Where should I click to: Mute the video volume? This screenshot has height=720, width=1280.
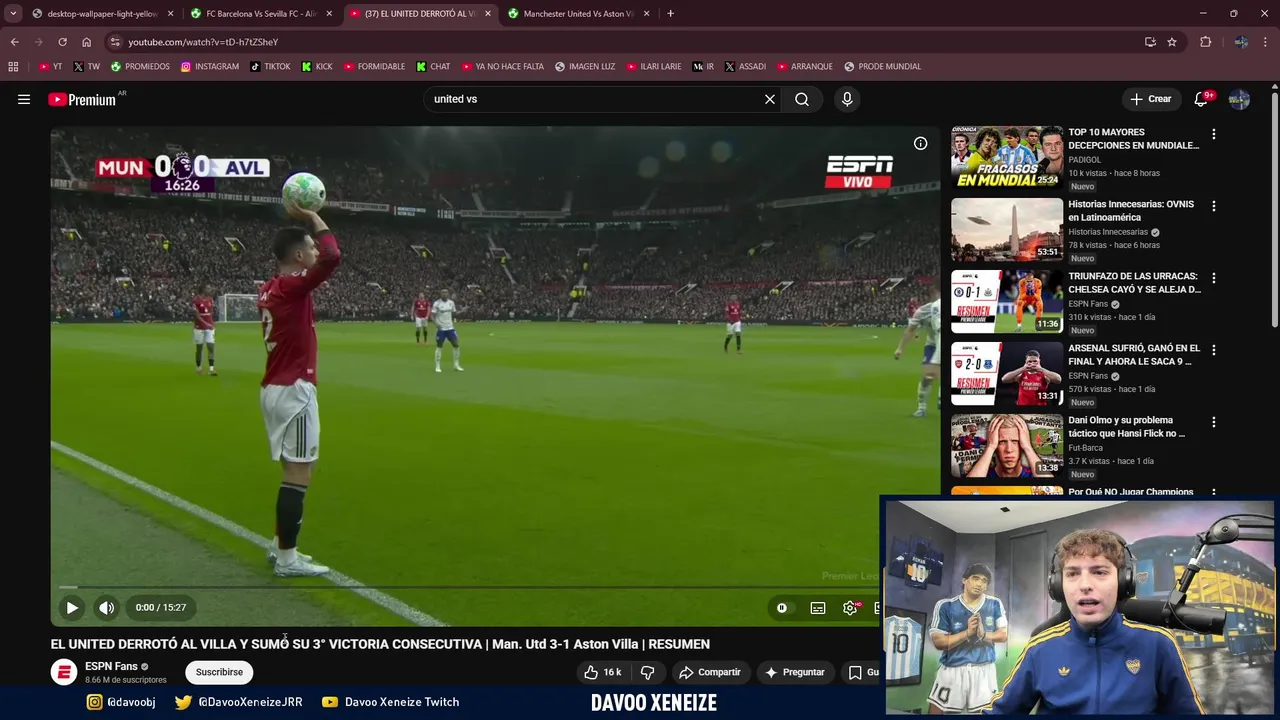point(107,607)
